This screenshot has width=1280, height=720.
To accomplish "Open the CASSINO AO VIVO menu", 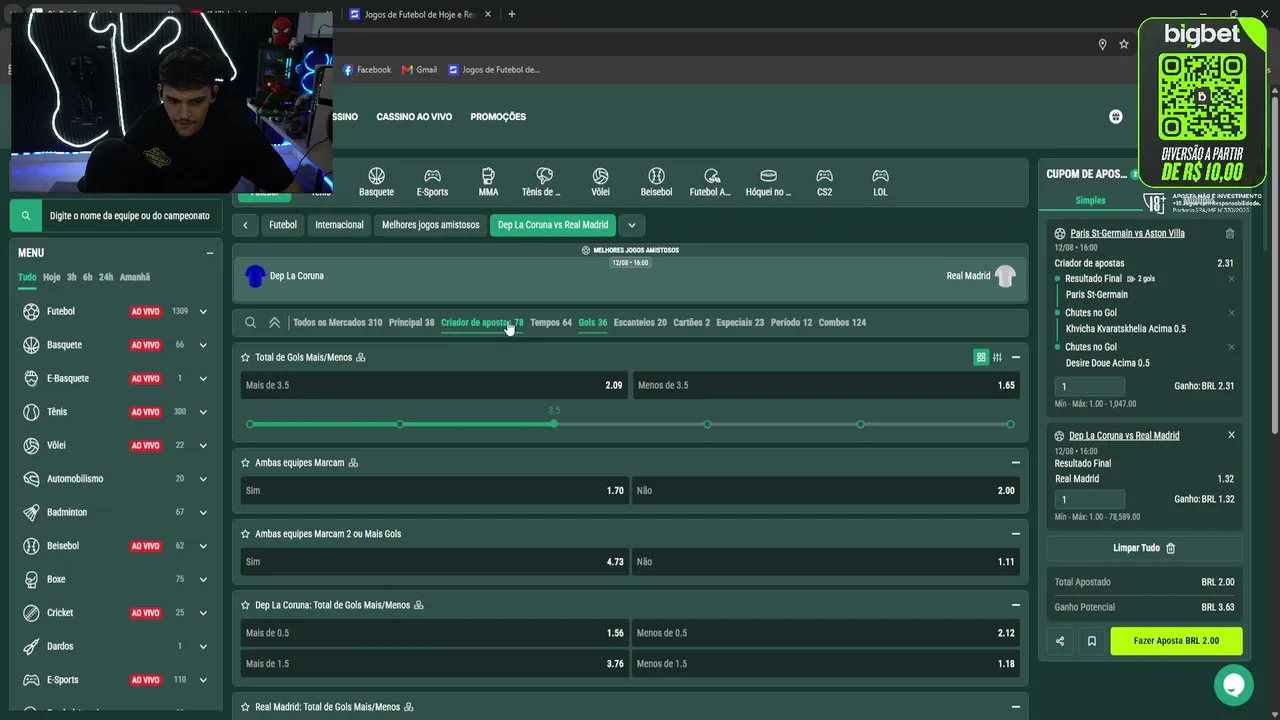I will pyautogui.click(x=414, y=117).
